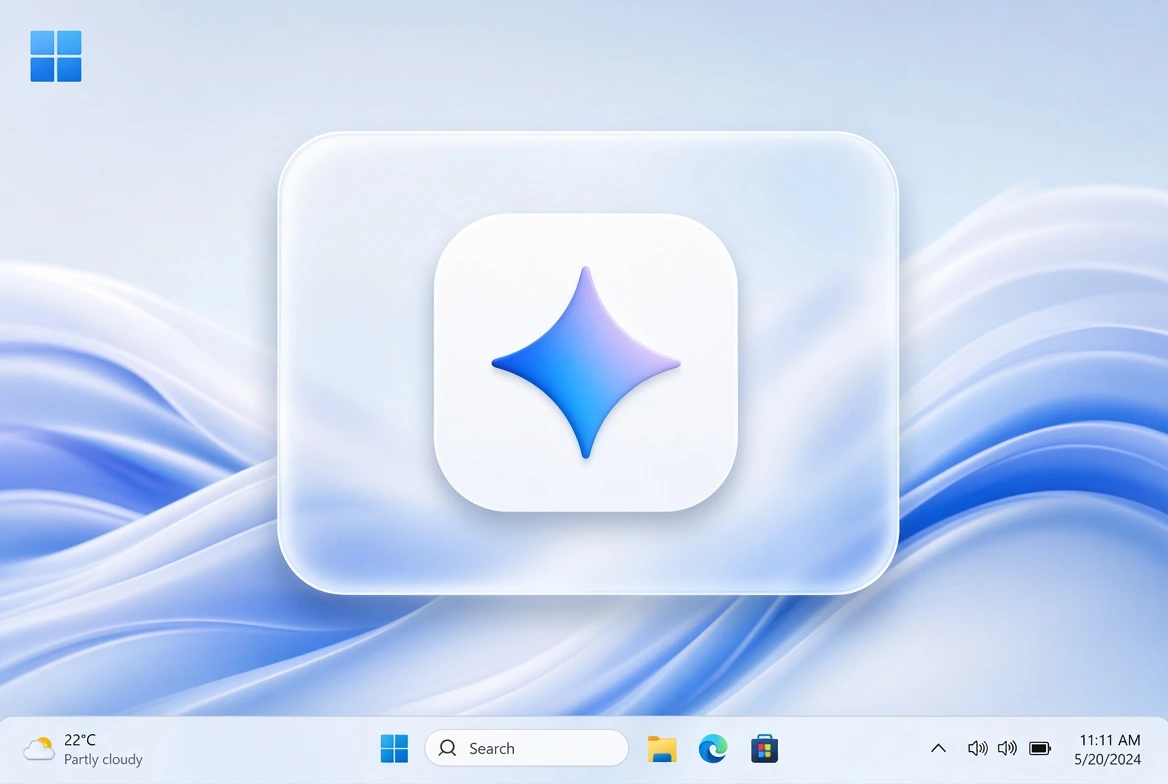Open Microsoft Edge from the taskbar
This screenshot has height=784, width=1168.
[713, 748]
